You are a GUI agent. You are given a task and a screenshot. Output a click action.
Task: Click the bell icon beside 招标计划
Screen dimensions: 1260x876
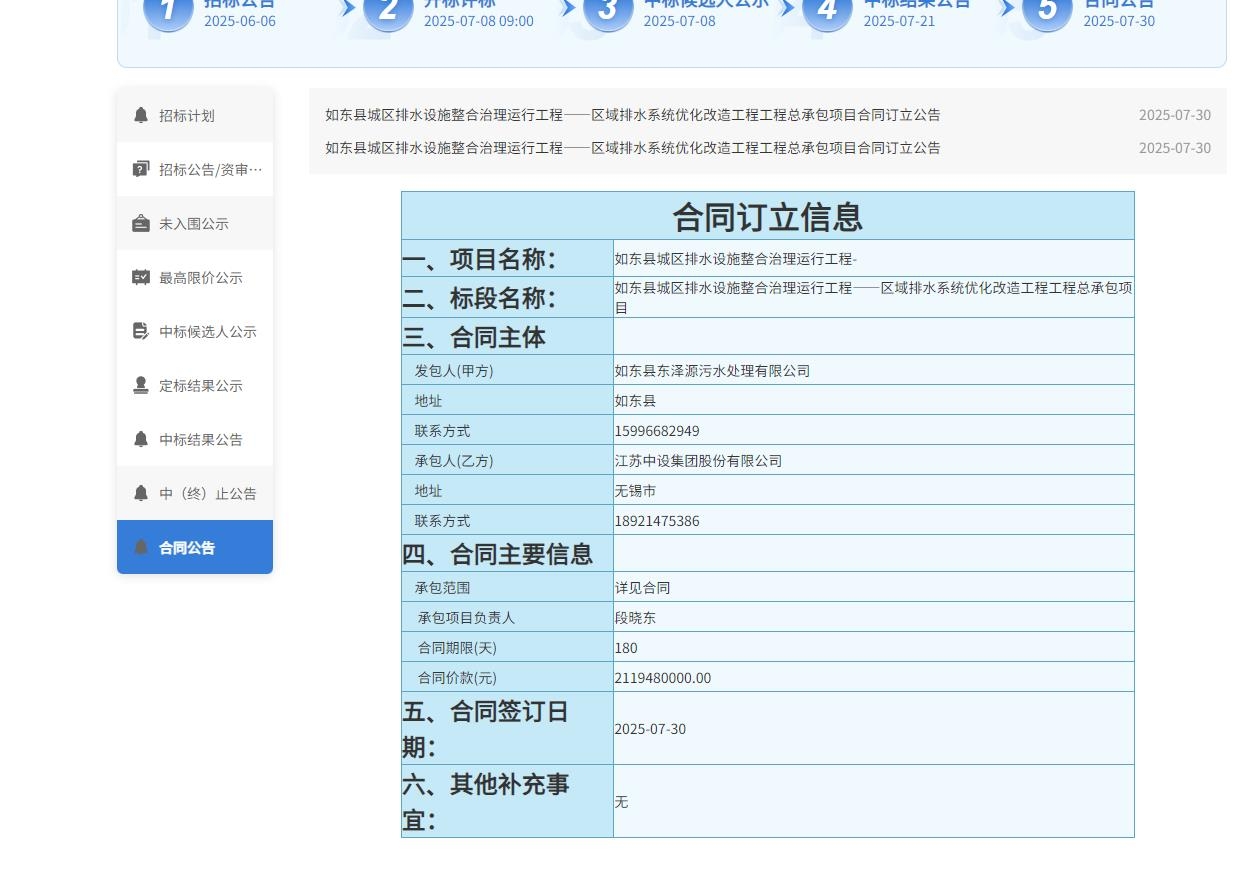click(141, 115)
